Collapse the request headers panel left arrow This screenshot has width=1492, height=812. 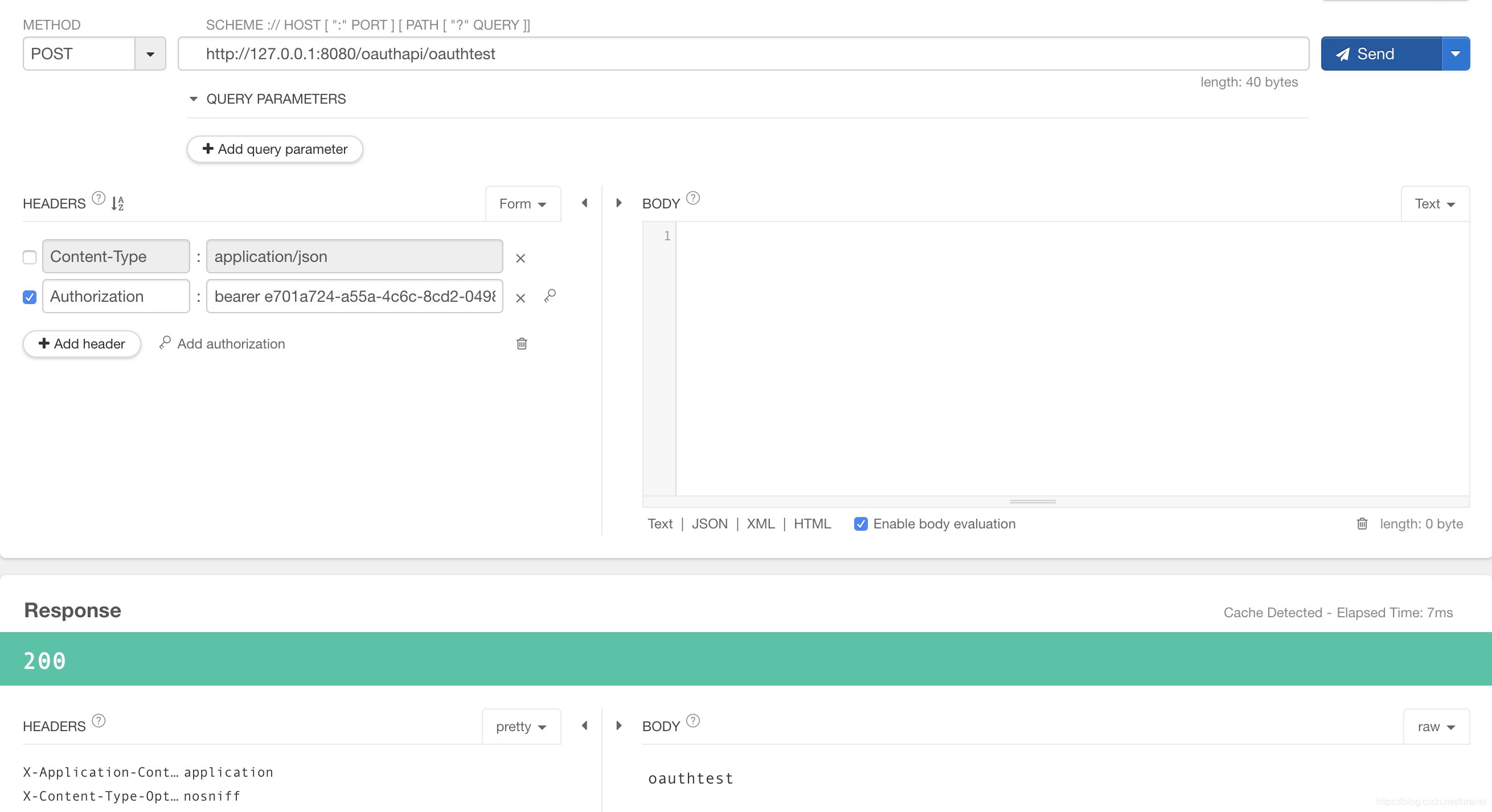(x=584, y=203)
